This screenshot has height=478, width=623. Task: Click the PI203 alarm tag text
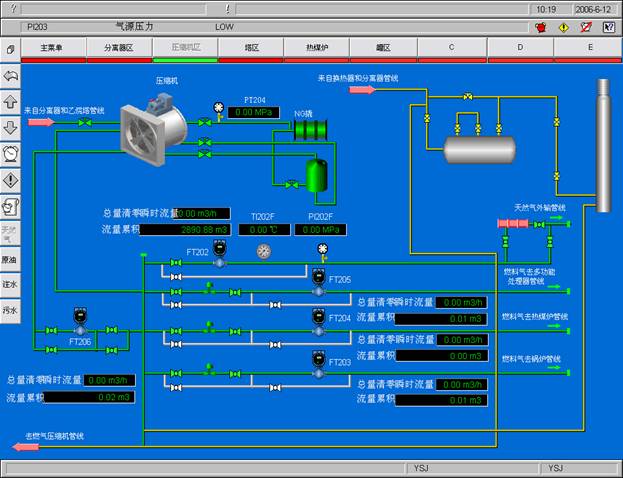37,27
